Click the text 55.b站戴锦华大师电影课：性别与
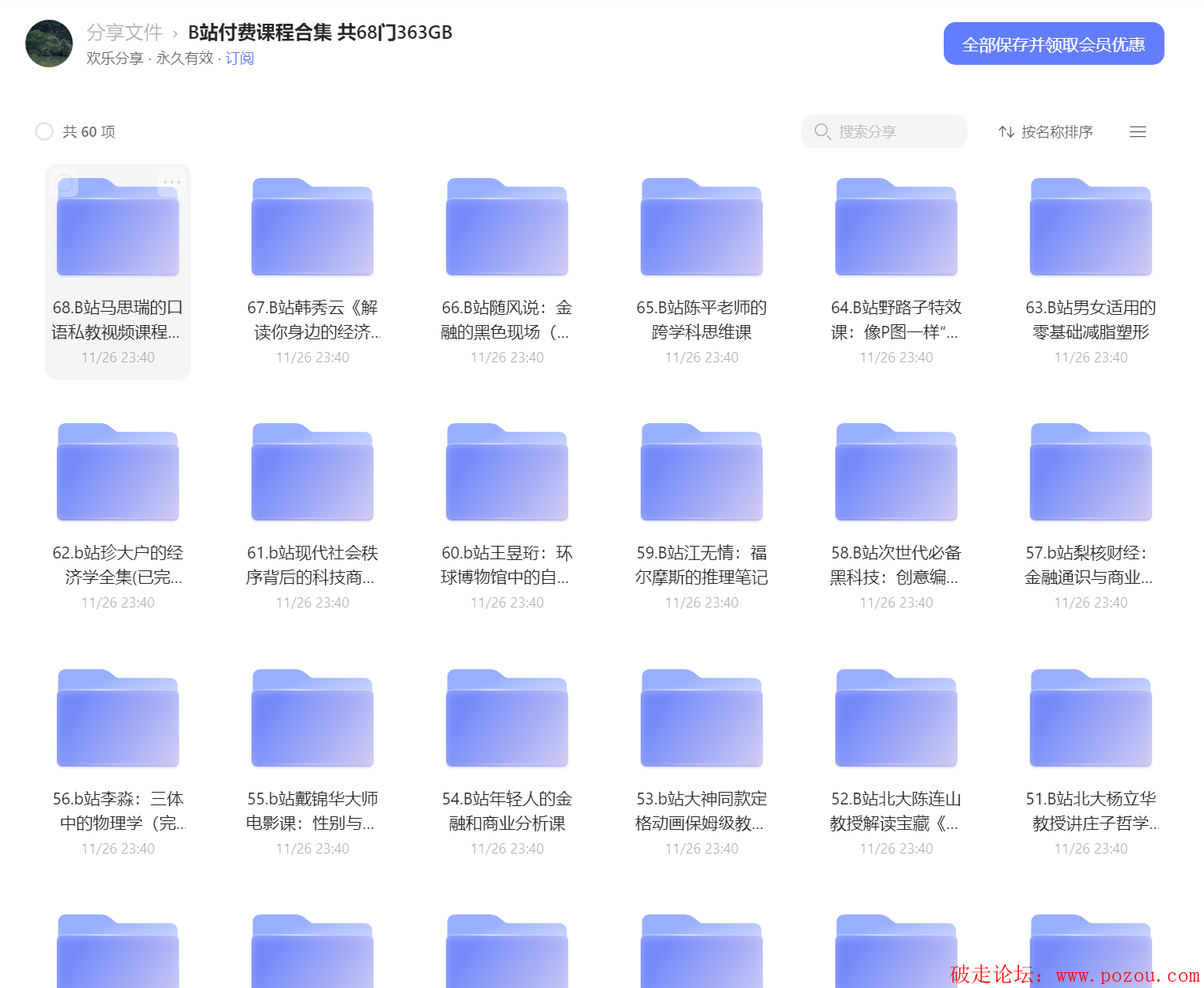 312,811
